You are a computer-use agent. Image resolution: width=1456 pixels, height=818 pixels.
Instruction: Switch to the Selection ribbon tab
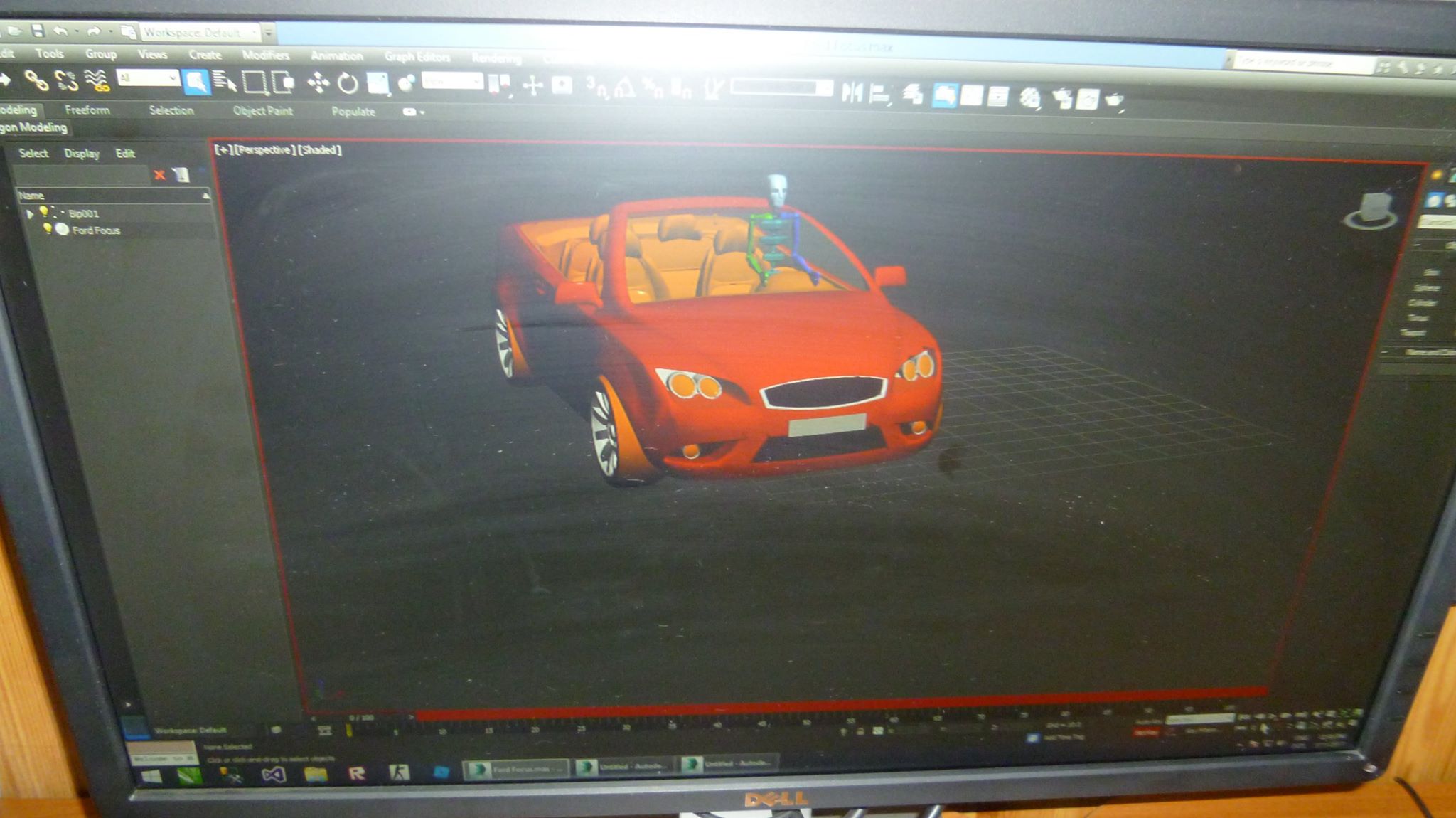point(171,110)
